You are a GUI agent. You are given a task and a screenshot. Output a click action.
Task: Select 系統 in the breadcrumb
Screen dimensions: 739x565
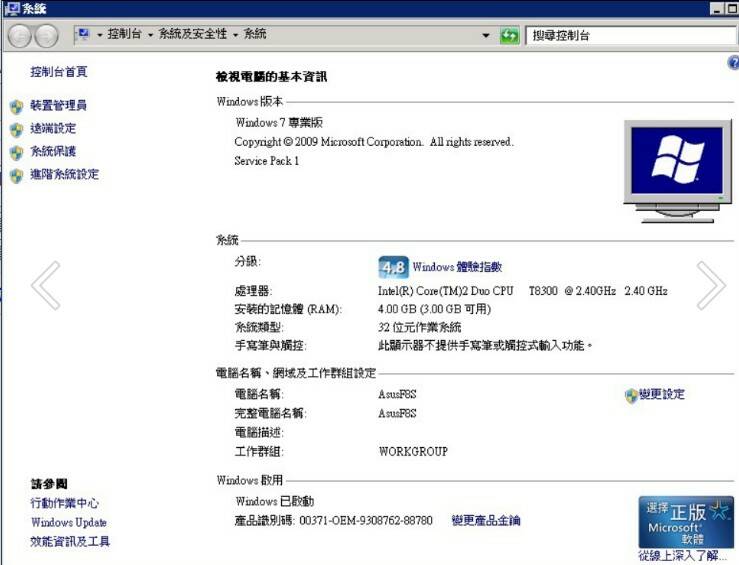click(x=255, y=34)
